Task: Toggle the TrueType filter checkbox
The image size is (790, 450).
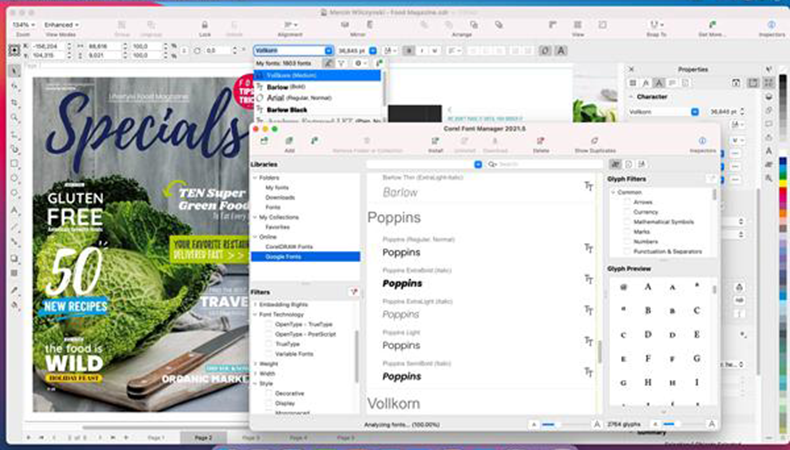Action: click(x=268, y=344)
